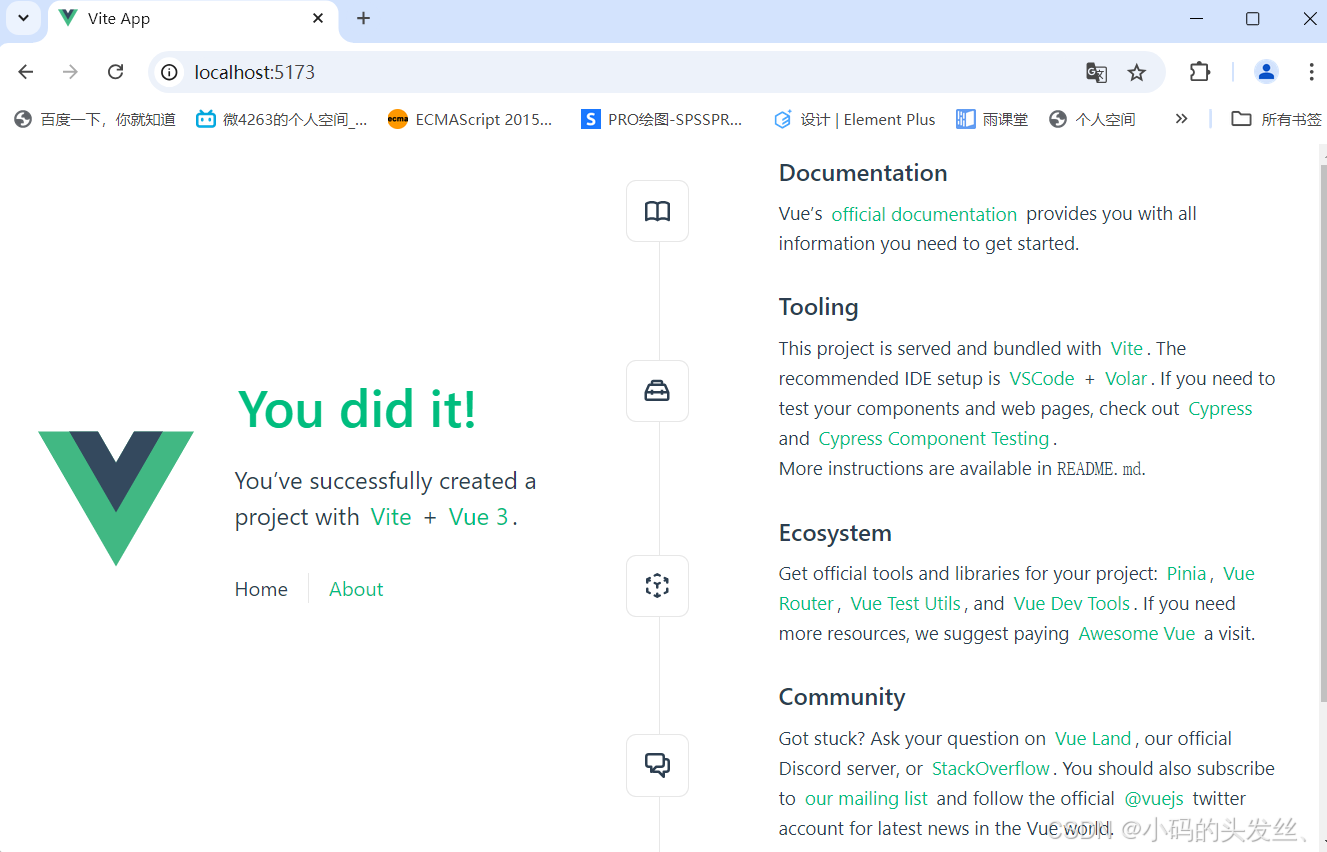Open the our mailing list link
The width and height of the screenshot is (1327, 852).
click(x=866, y=799)
